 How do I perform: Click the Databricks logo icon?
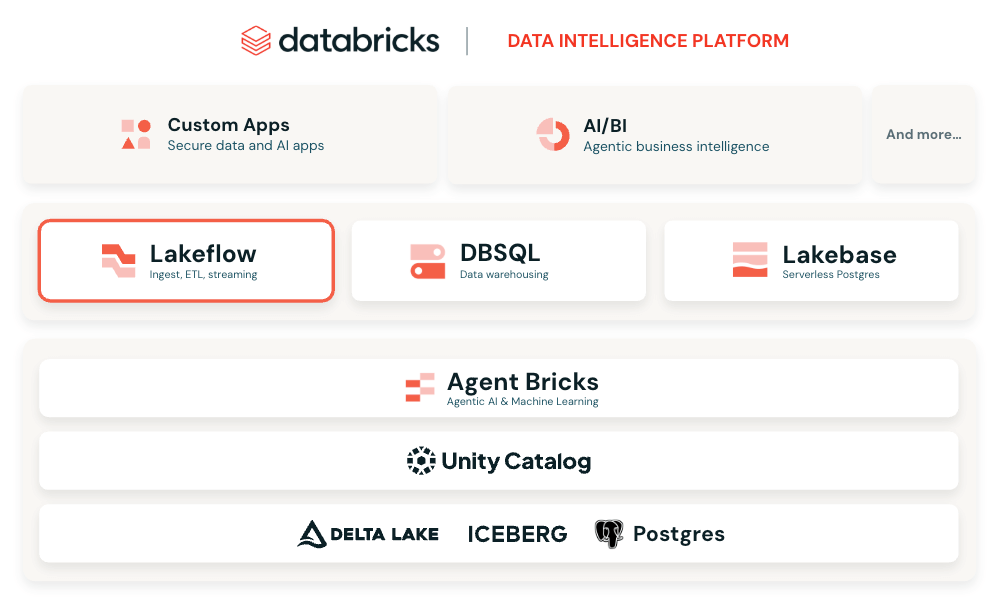[x=256, y=41]
